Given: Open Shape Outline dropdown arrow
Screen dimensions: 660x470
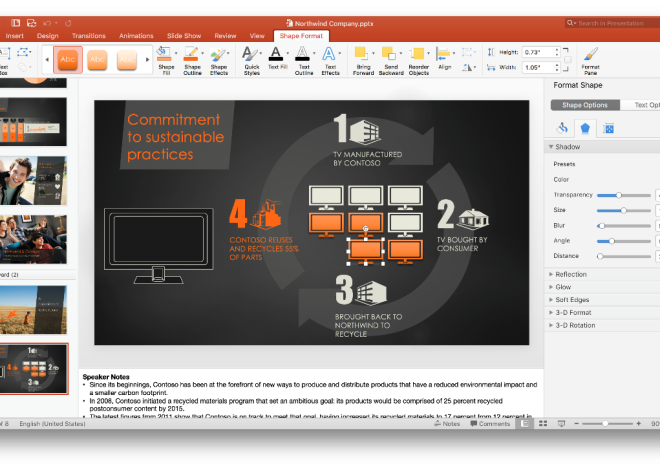Looking at the screenshot, I should [x=202, y=53].
